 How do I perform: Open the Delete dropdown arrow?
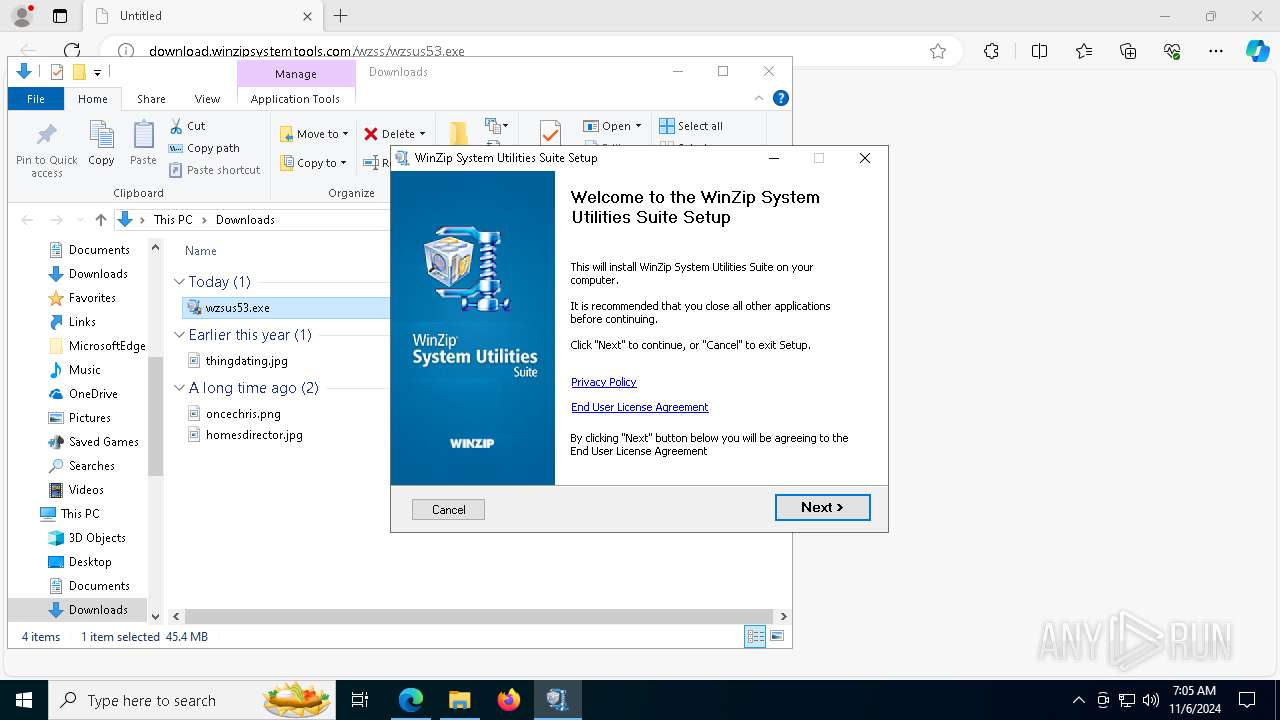point(422,134)
